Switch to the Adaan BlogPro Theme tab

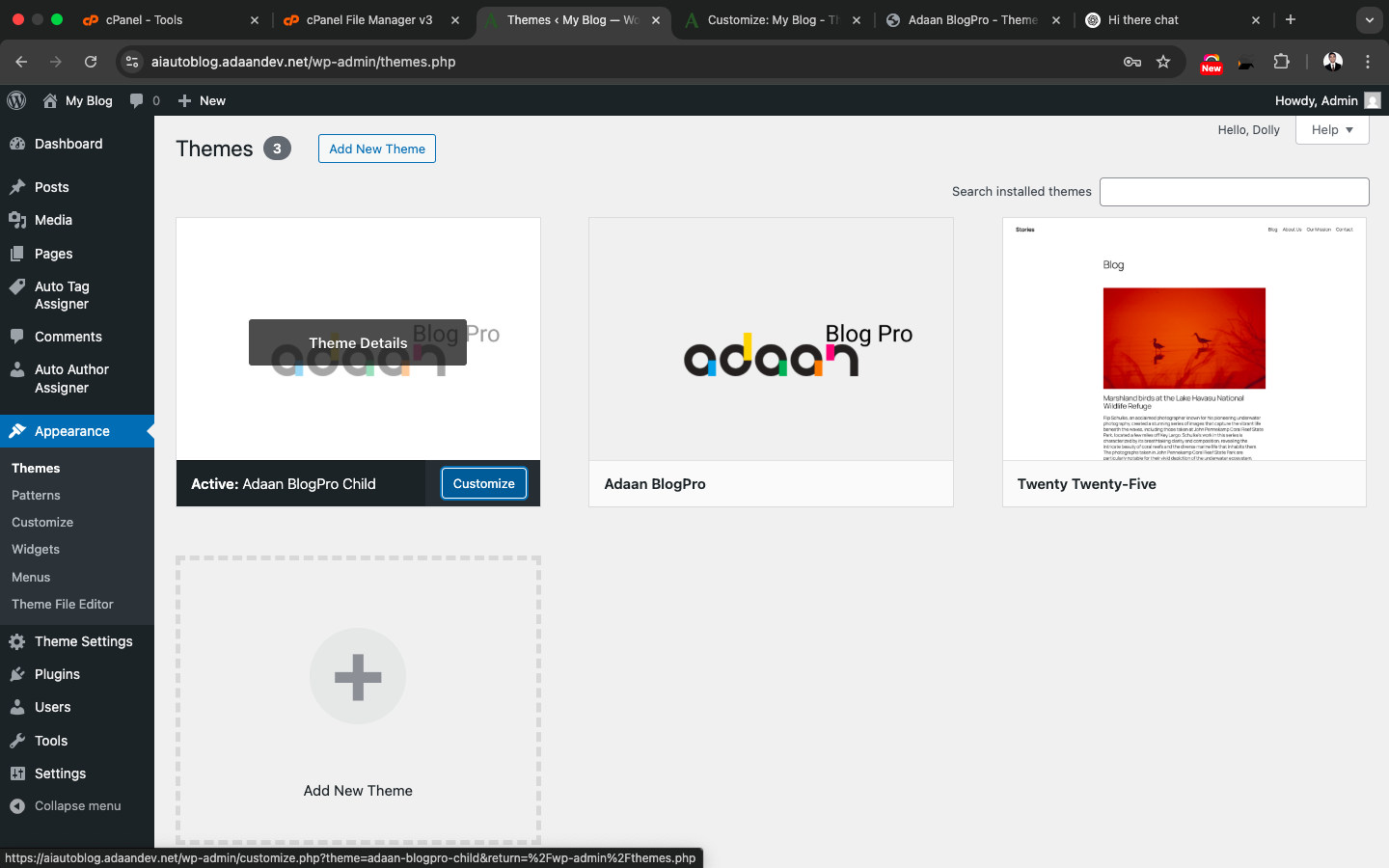point(973,19)
